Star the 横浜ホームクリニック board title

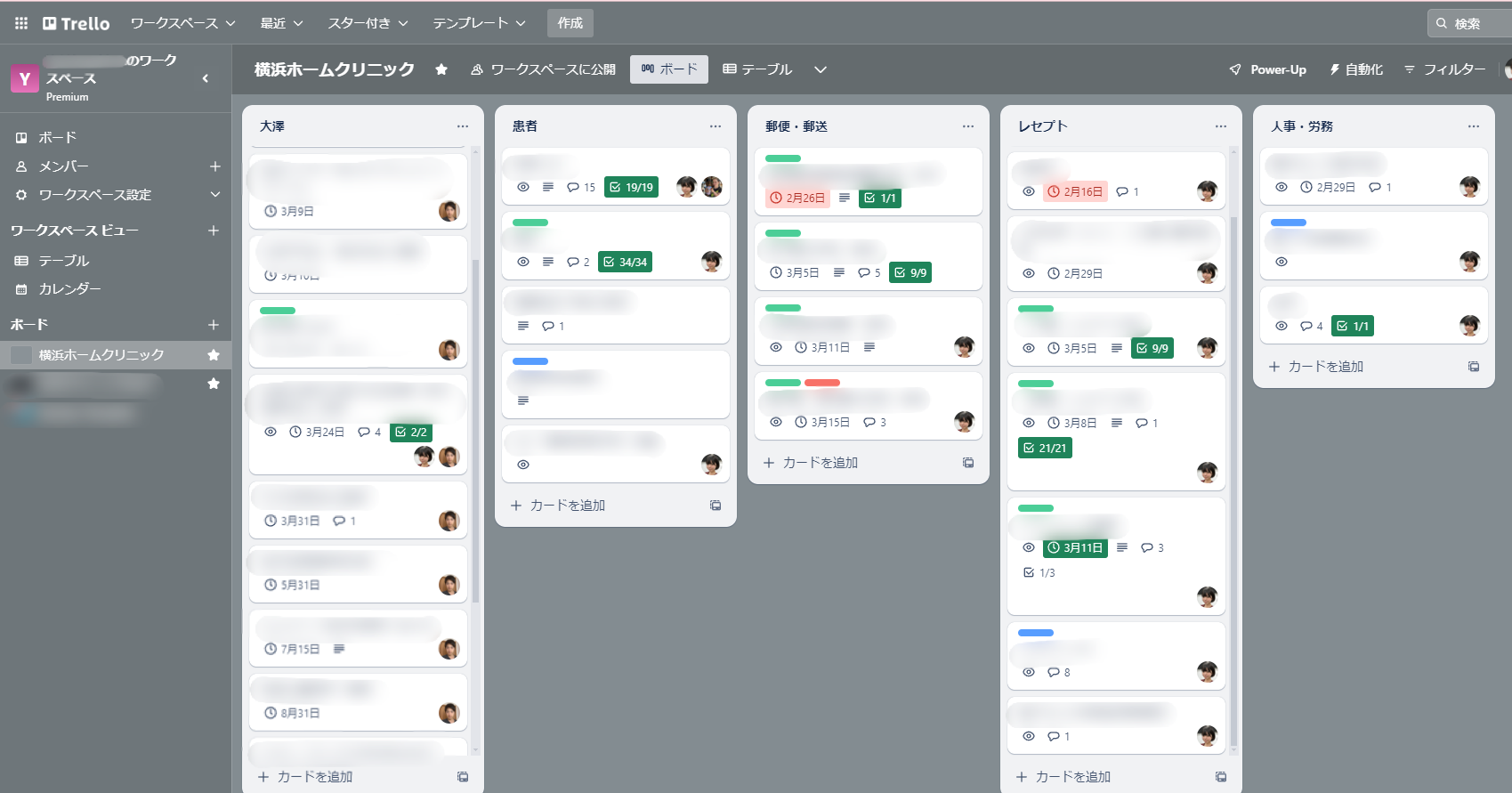click(441, 69)
